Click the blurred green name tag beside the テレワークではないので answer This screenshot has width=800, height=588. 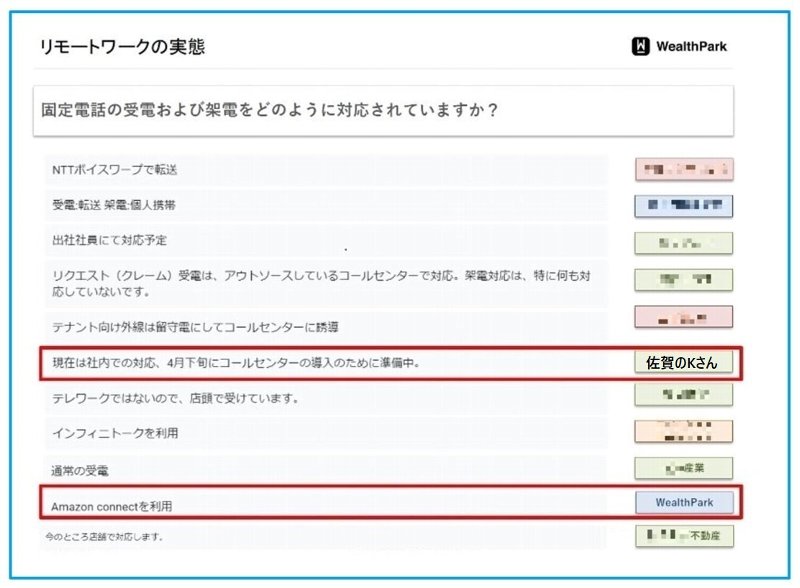coord(684,395)
